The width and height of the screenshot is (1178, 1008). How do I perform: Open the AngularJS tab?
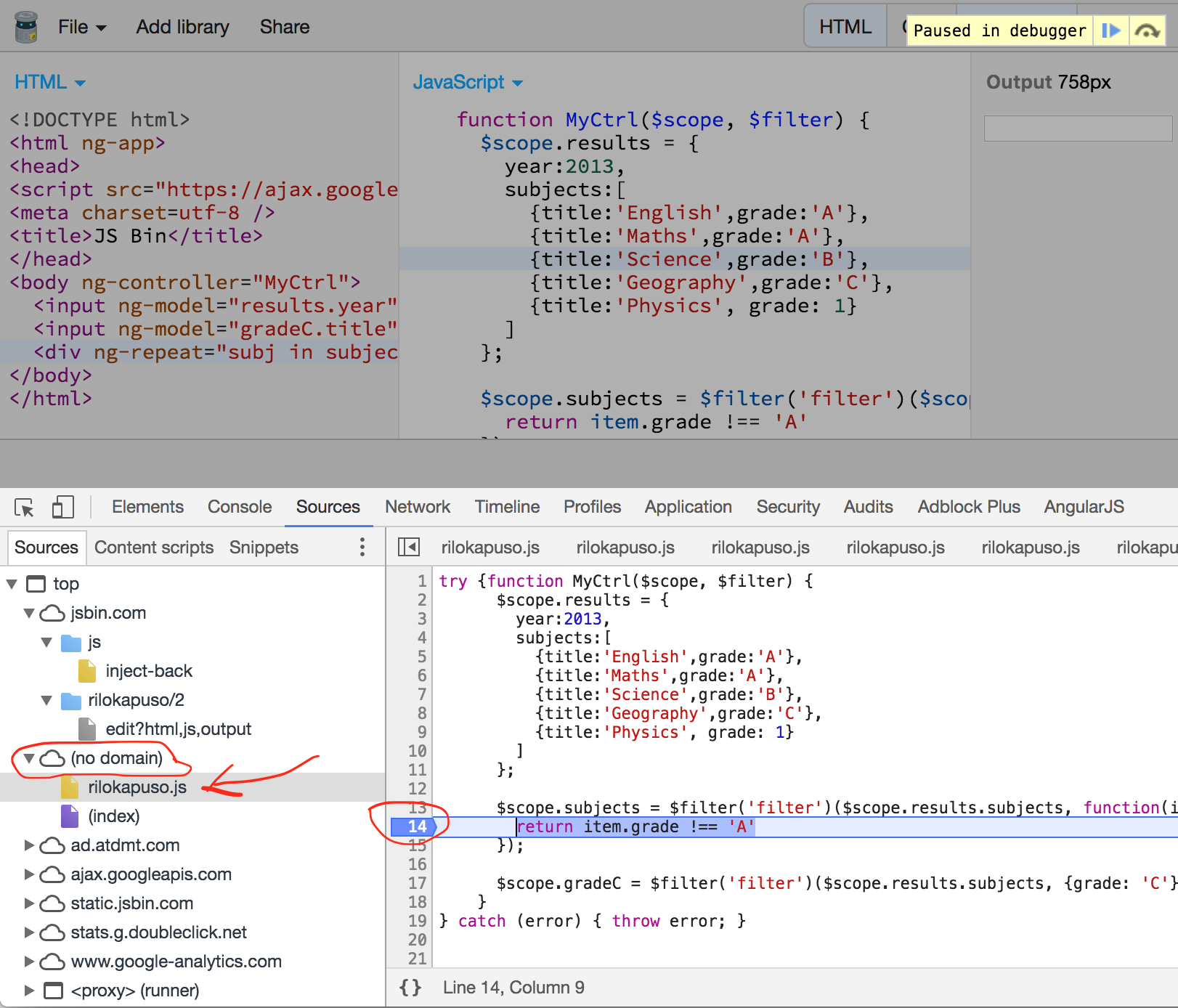click(x=1084, y=507)
